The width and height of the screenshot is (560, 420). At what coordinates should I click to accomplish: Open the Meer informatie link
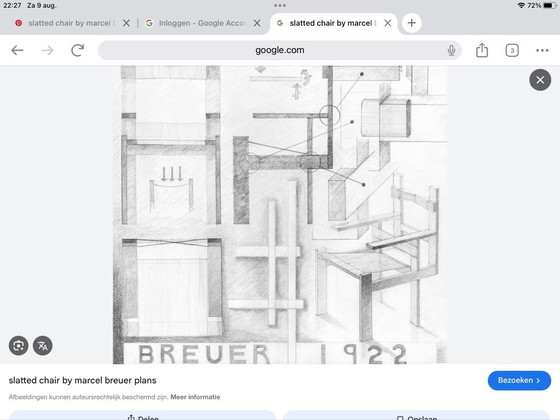click(195, 397)
